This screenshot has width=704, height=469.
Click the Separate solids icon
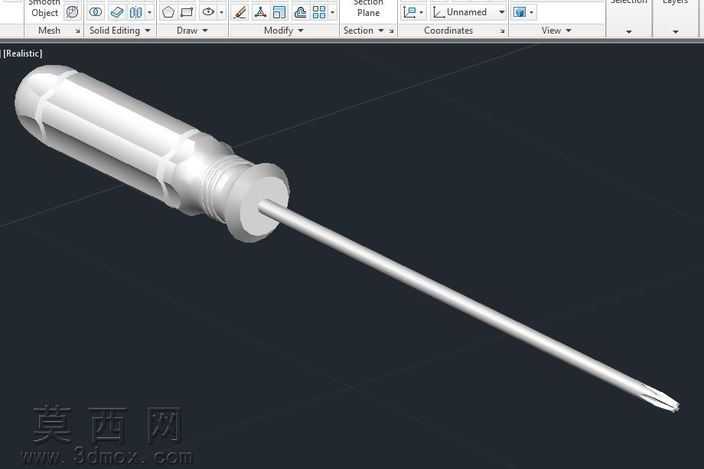[x=136, y=12]
